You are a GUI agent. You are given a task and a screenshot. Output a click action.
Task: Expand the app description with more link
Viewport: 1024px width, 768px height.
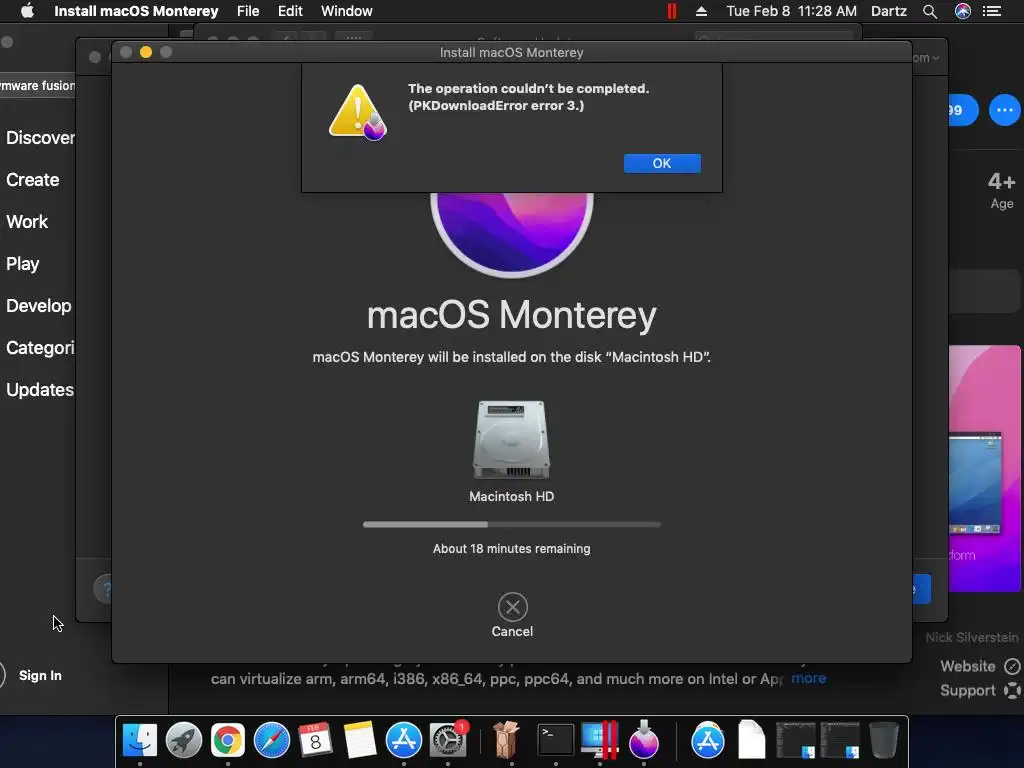[x=808, y=679]
